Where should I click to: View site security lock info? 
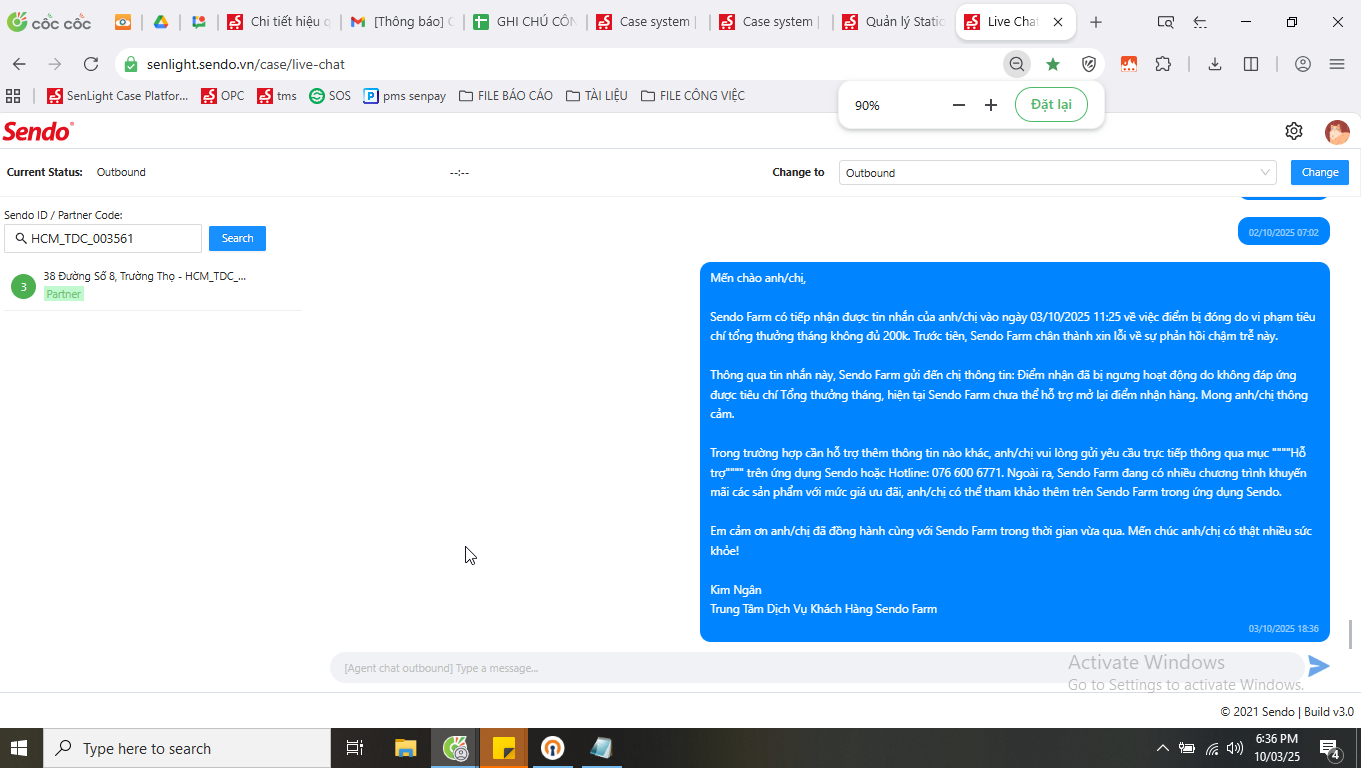pos(130,64)
